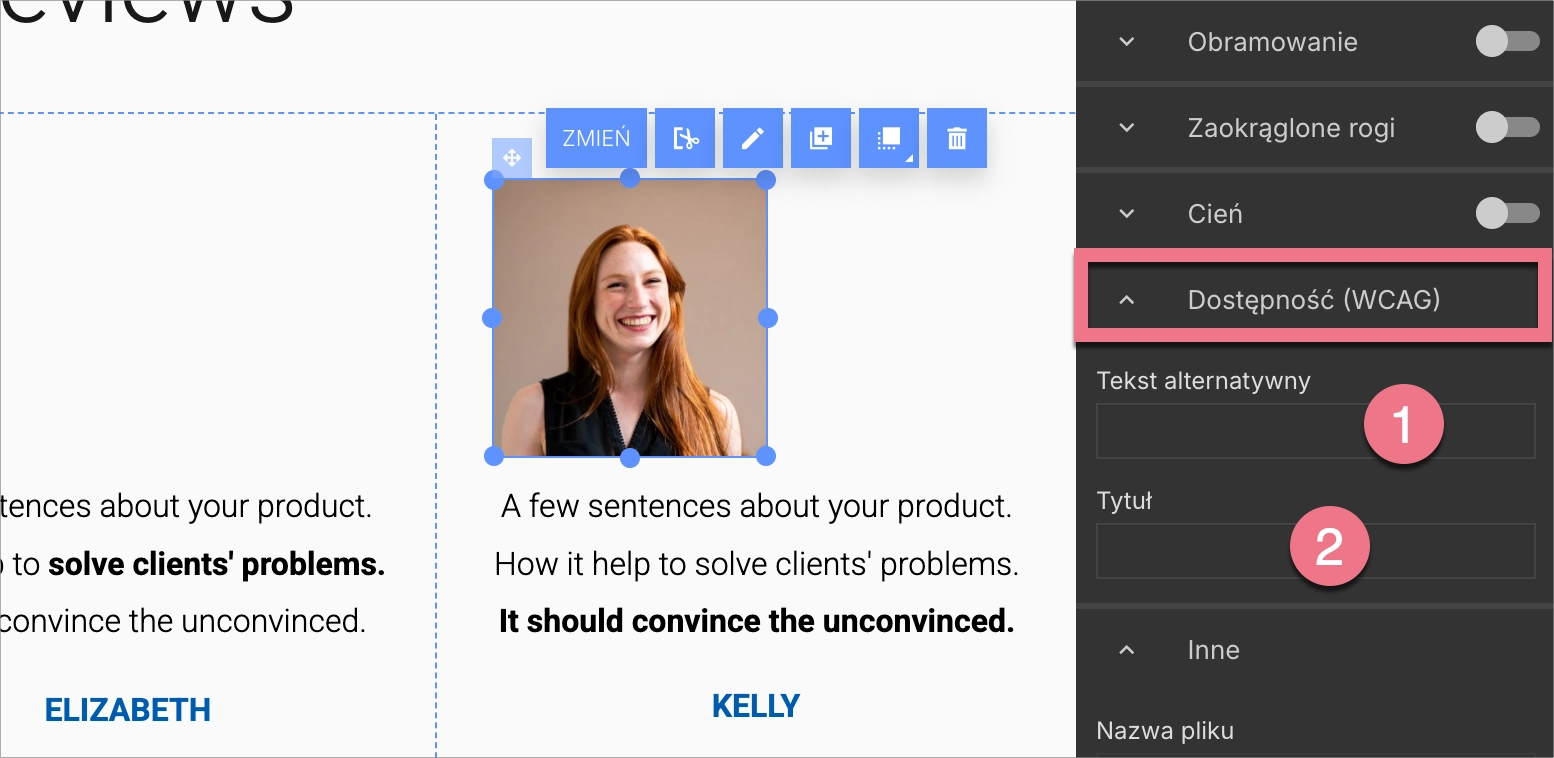Viewport: 1554px width, 758px height.
Task: Click the Tekst alternatywny input field
Action: 1230,431
